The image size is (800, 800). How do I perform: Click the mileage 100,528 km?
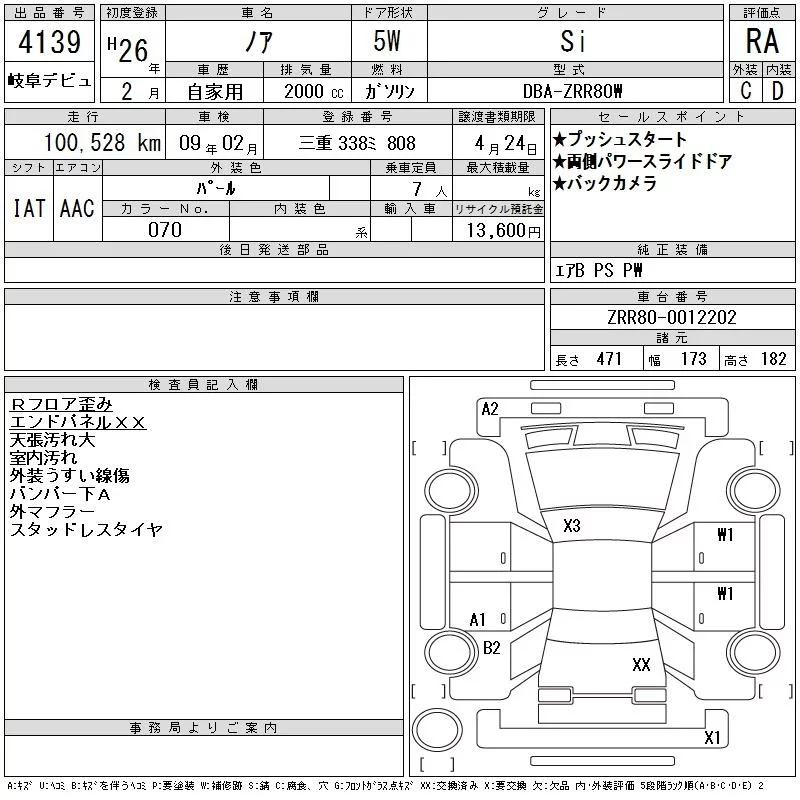coord(102,142)
